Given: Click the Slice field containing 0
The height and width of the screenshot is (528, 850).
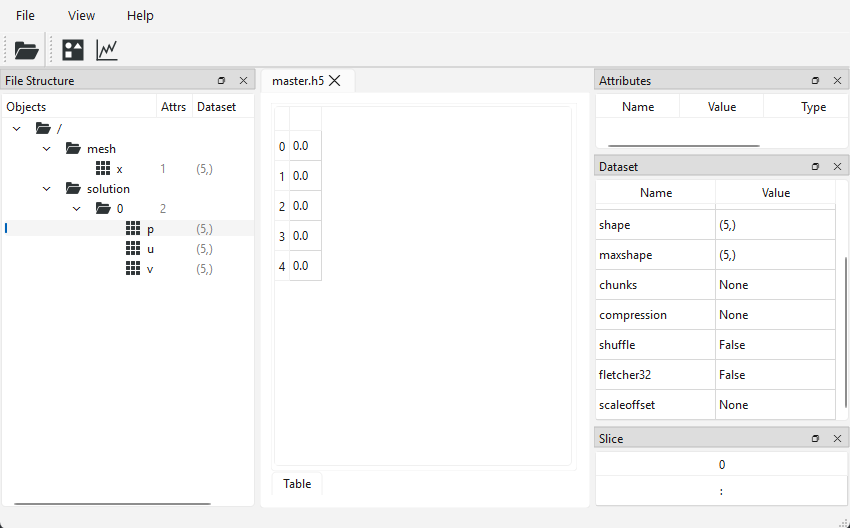Looking at the screenshot, I should [722, 465].
